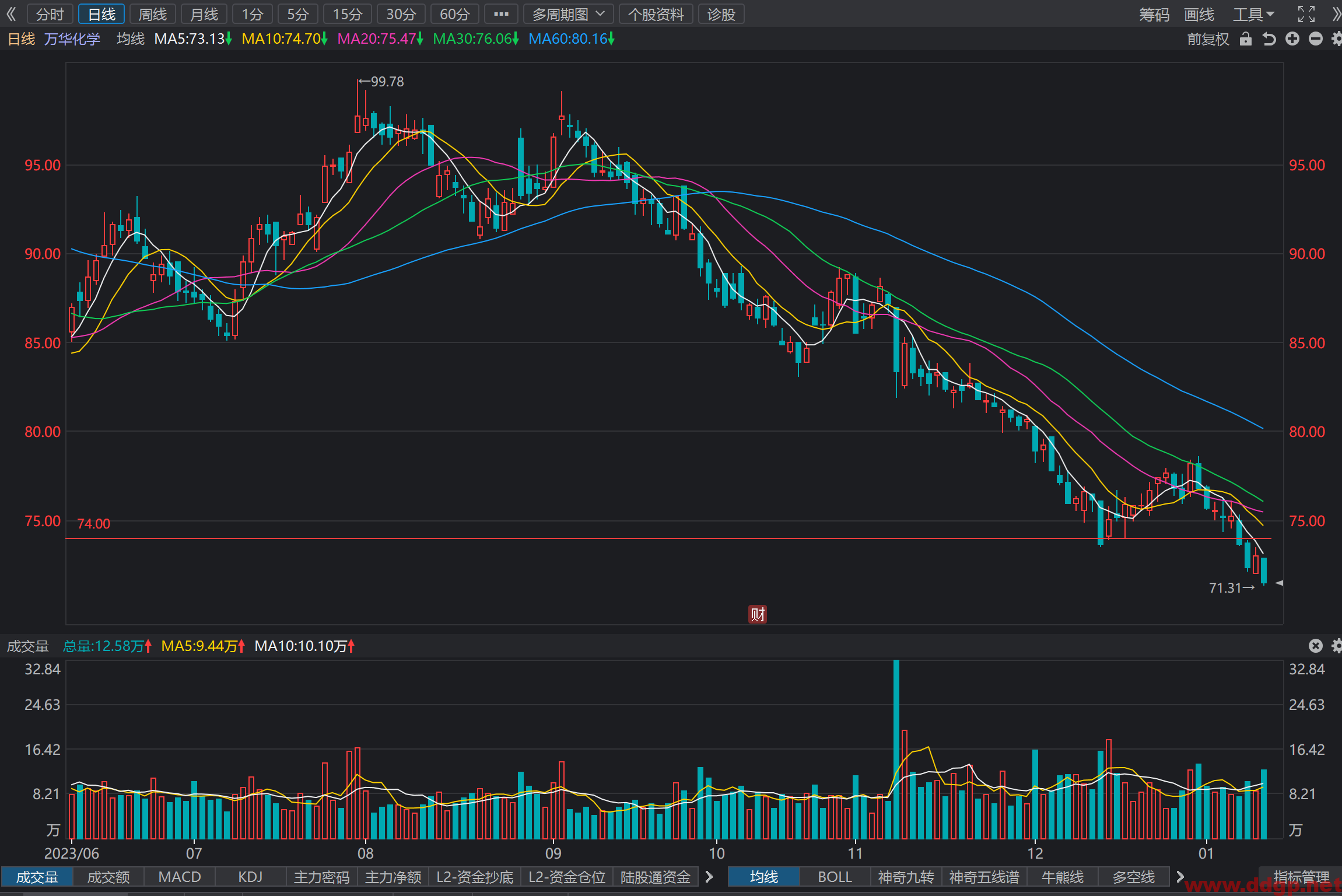Show more bottom indicator tabs arrow
This screenshot has height=896, width=1342.
709,877
